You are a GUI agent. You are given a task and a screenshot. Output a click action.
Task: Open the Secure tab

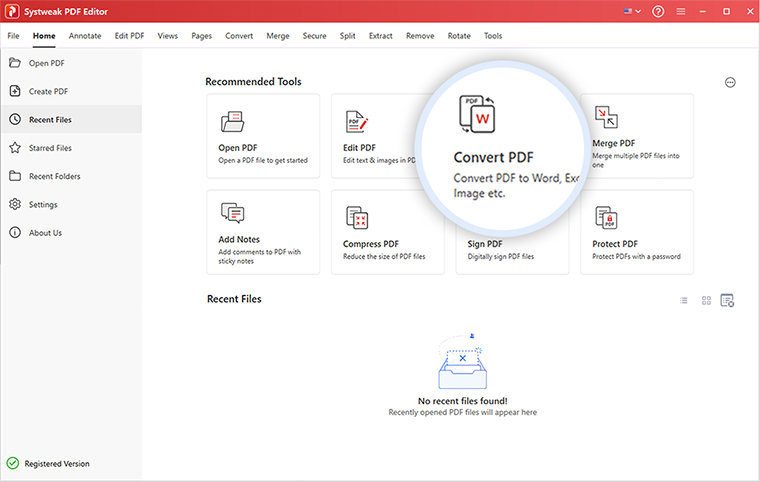point(315,36)
